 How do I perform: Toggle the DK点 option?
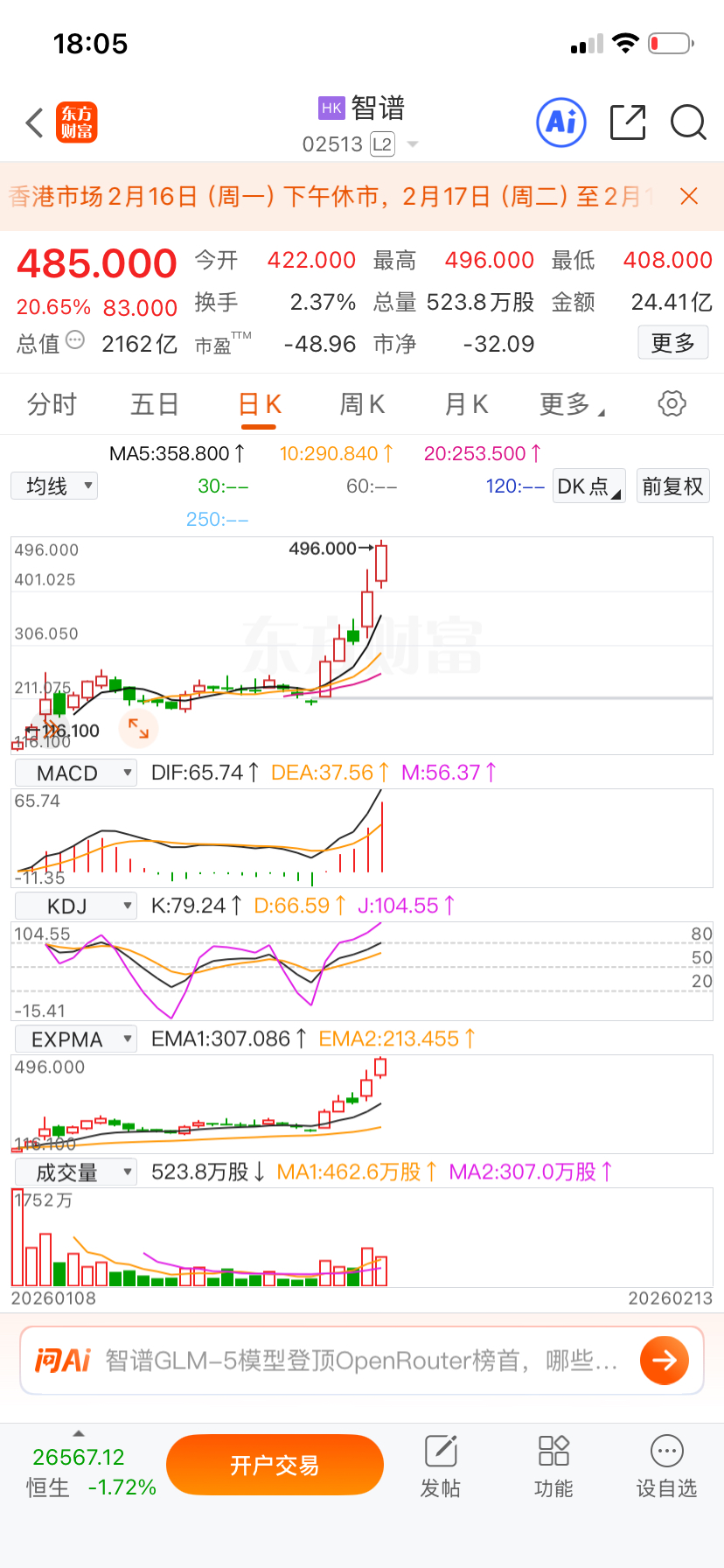tap(589, 486)
